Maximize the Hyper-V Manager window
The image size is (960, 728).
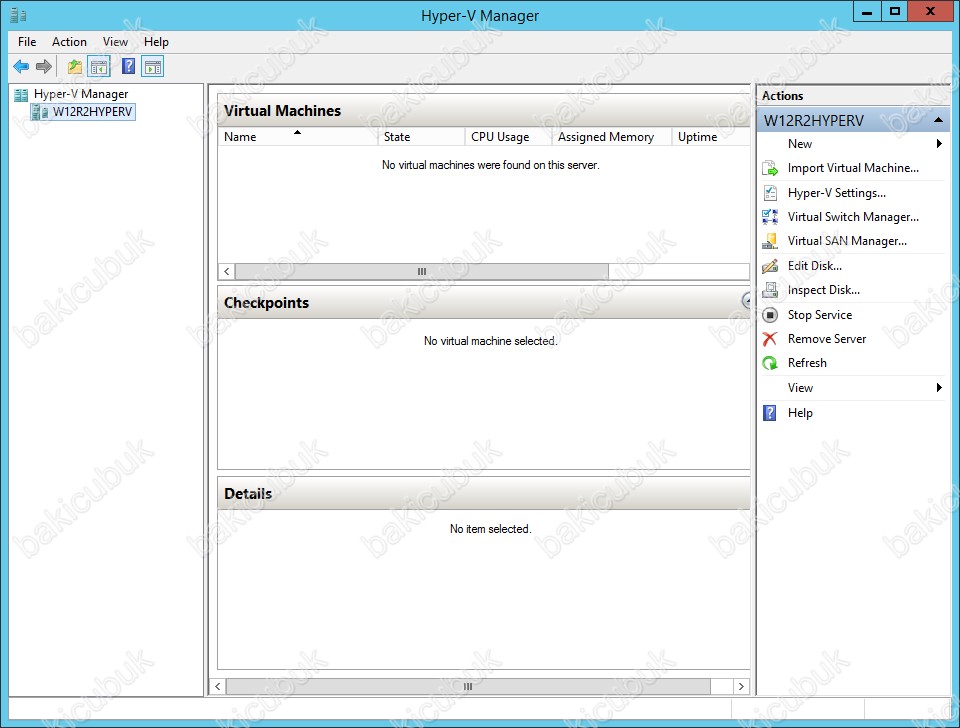(894, 12)
